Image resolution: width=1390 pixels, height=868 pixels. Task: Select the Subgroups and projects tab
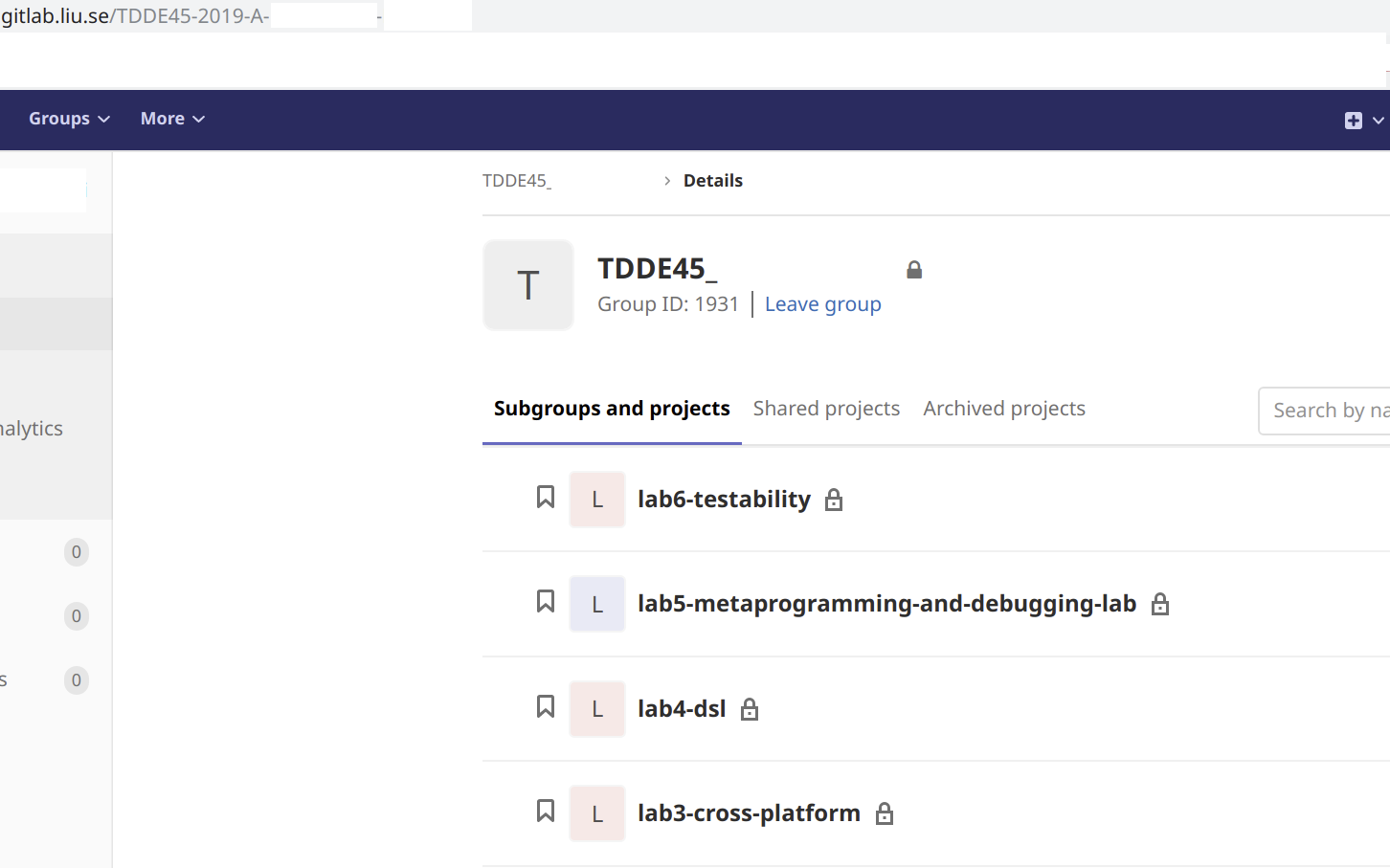(612, 409)
